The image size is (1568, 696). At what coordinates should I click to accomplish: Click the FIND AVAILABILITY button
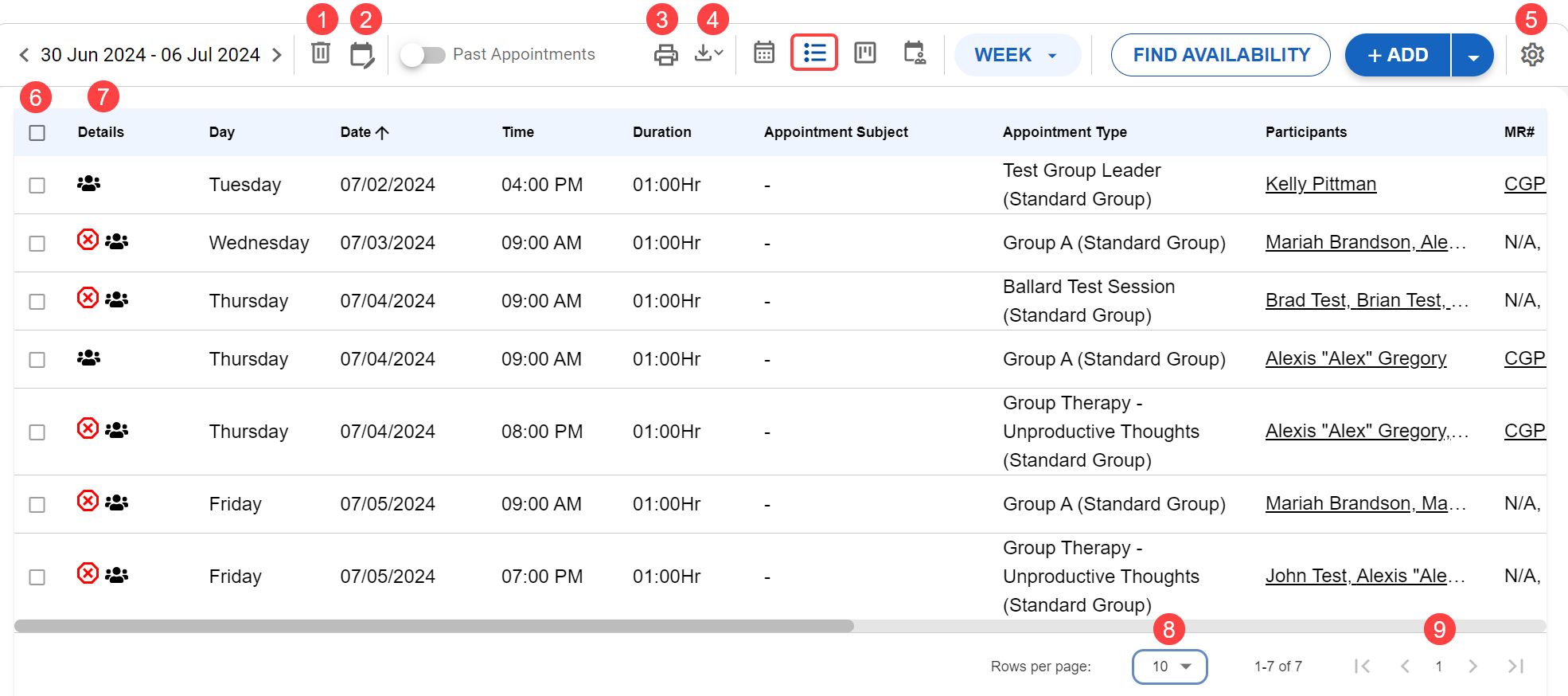(1220, 55)
